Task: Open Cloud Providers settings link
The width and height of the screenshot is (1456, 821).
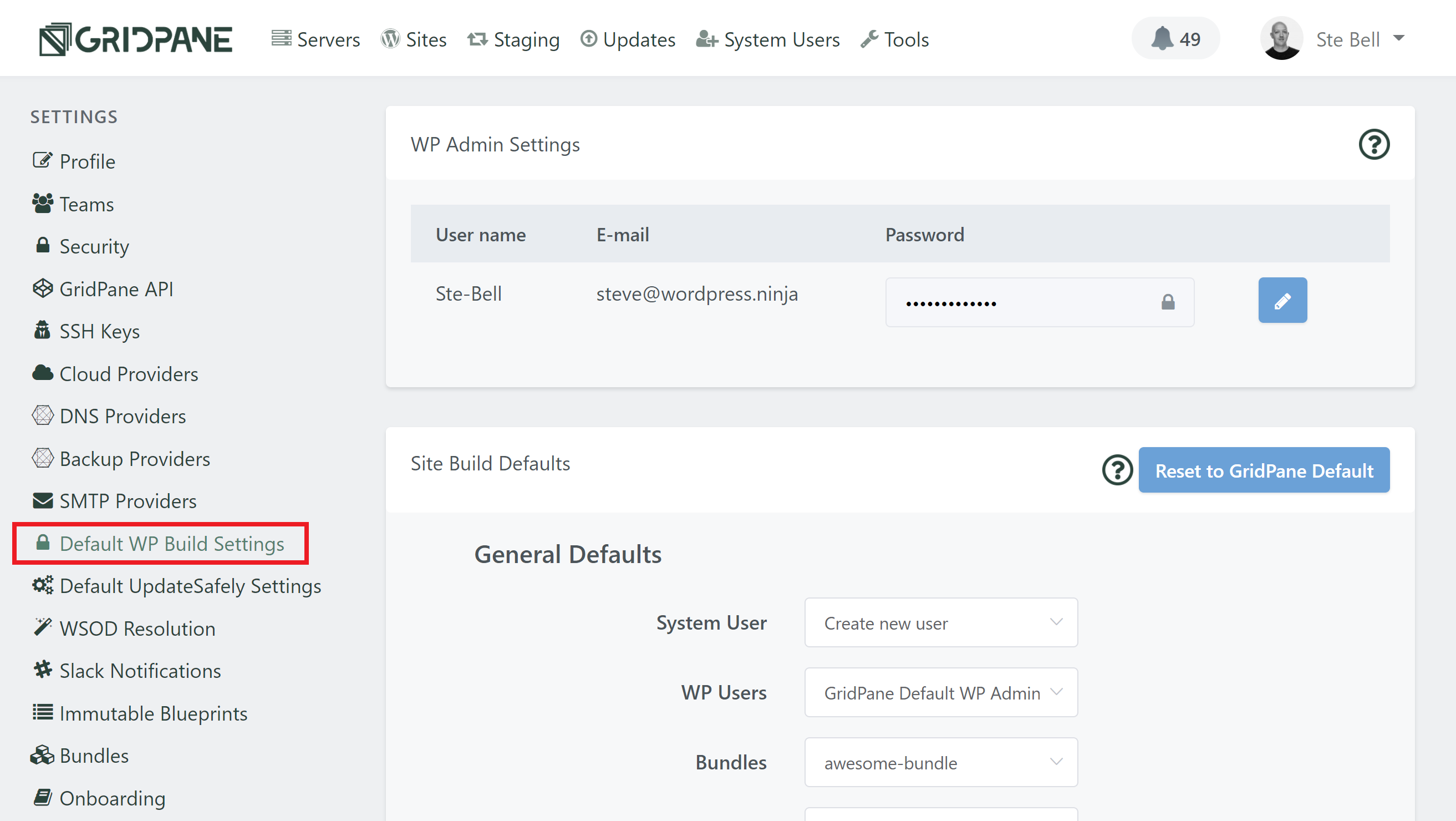Action: (x=129, y=374)
